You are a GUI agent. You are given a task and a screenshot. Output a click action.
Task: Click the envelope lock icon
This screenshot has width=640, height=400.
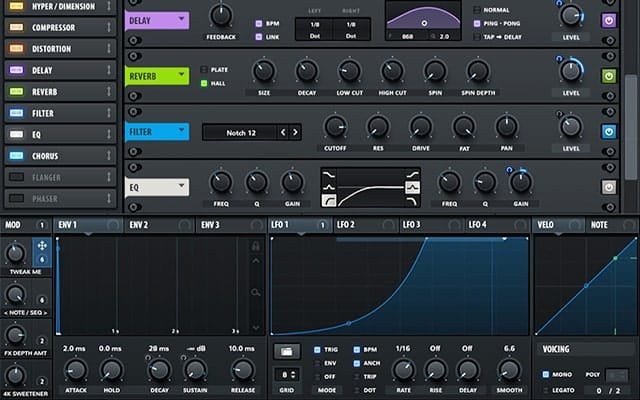[x=256, y=246]
